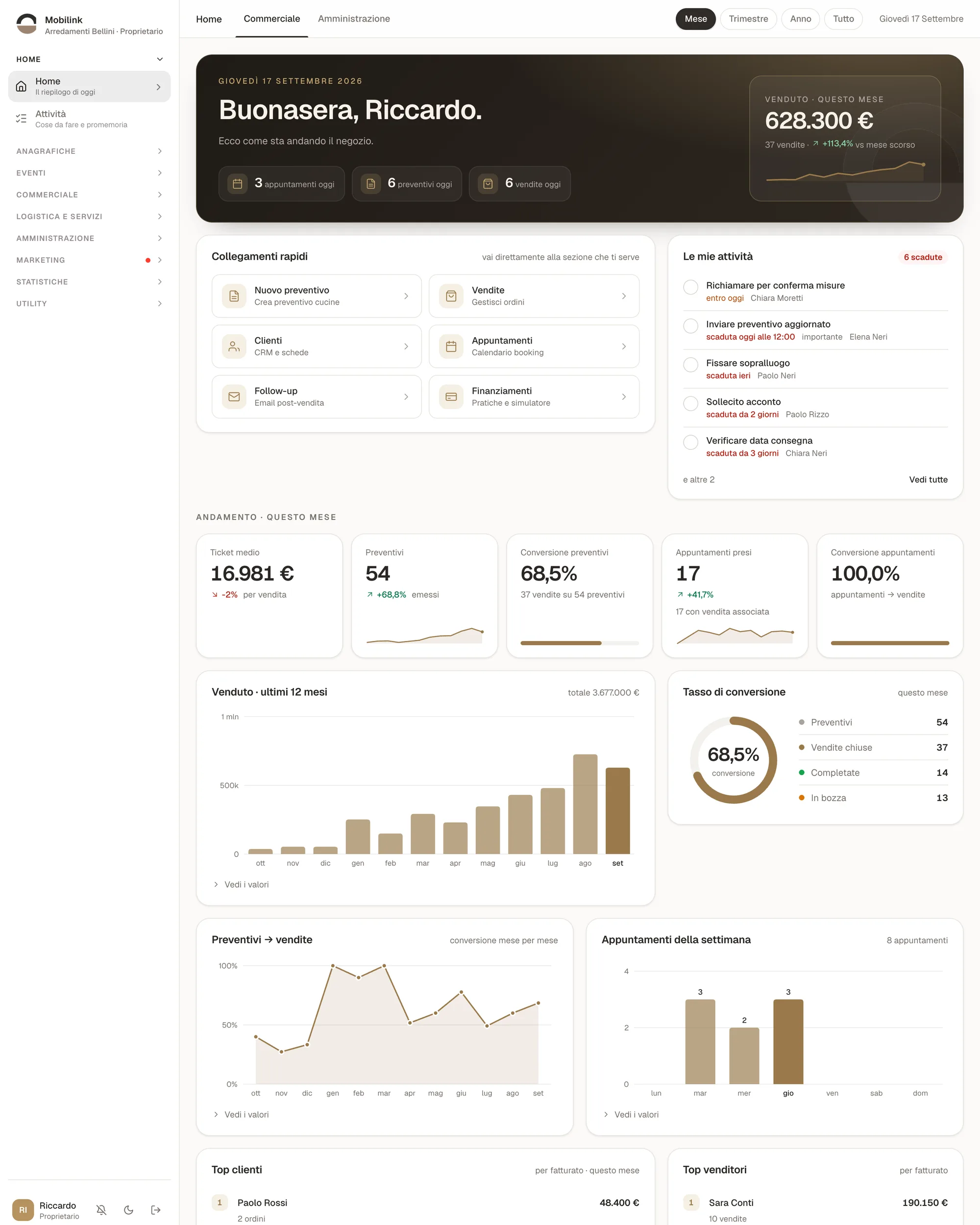The image size is (980, 1225).
Task: Switch to the Amministrazione top tab
Action: tap(354, 19)
